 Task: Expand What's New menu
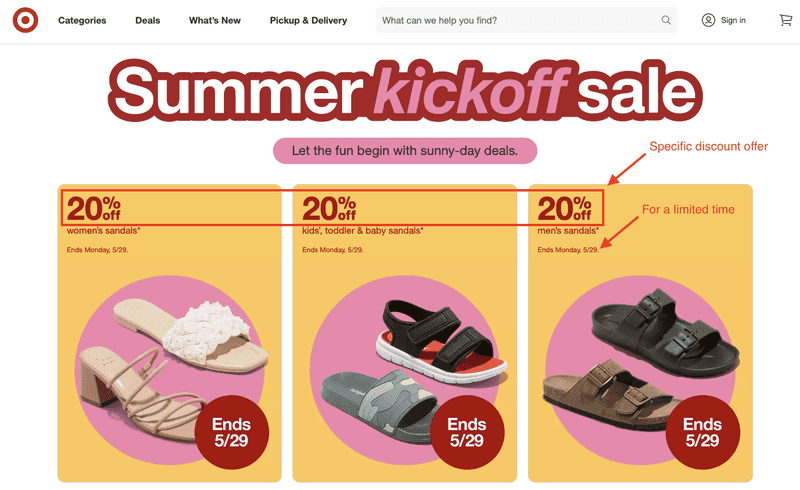[x=215, y=20]
